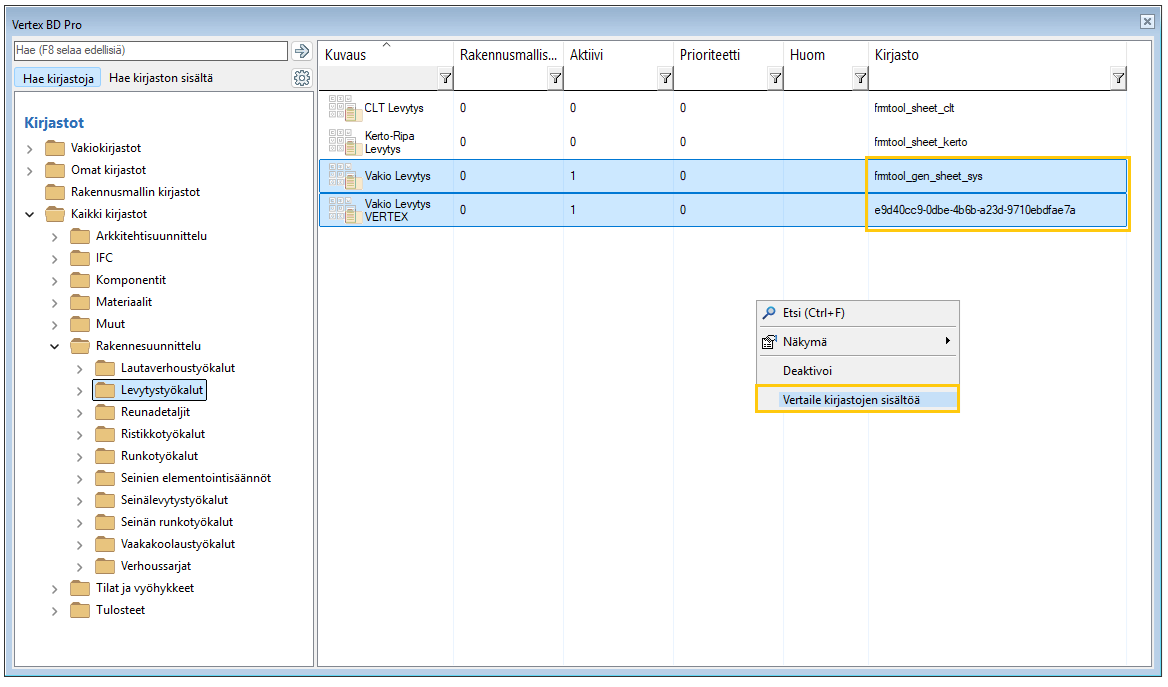This screenshot has height=687, width=1168.
Task: Click into the Hae search field
Action: (151, 51)
